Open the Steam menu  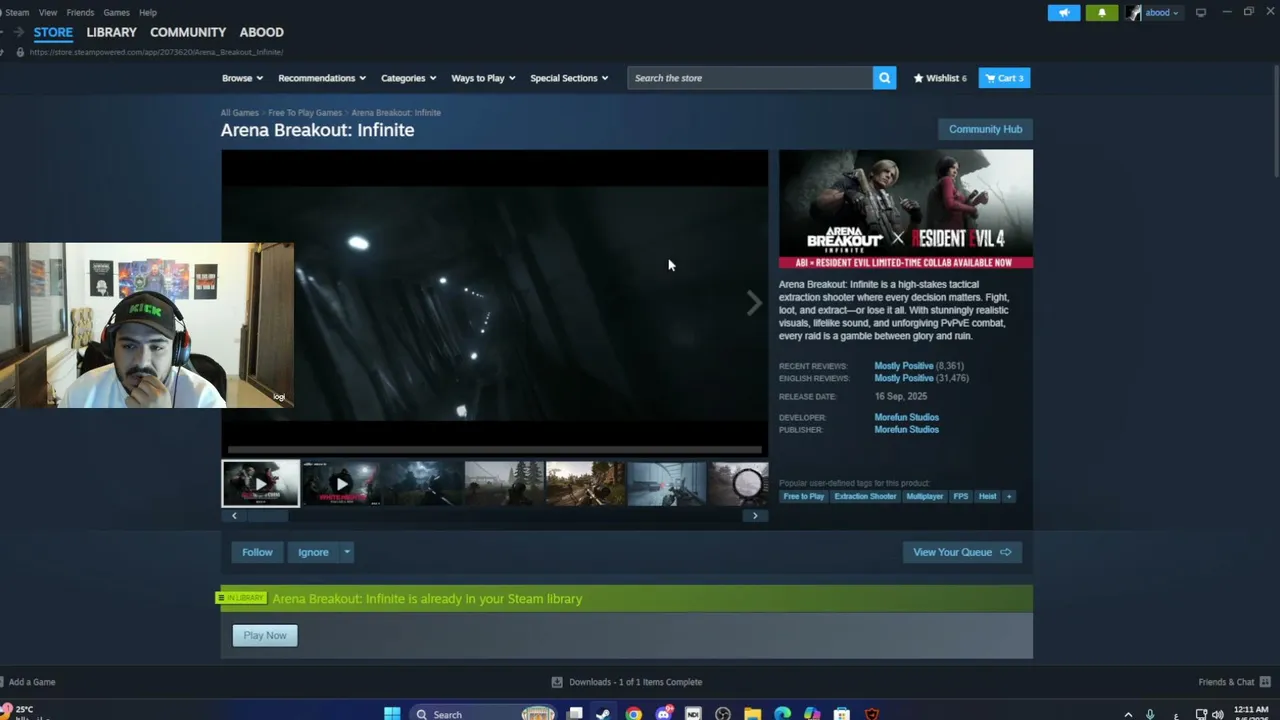17,13
